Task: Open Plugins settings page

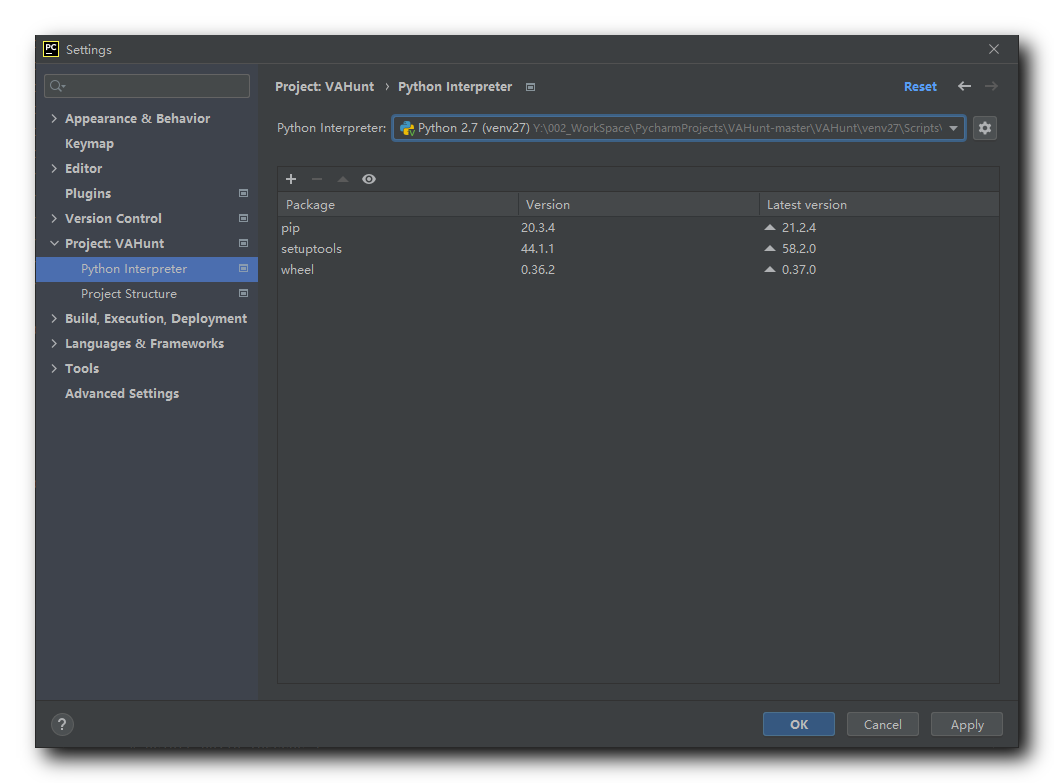Action: point(88,194)
